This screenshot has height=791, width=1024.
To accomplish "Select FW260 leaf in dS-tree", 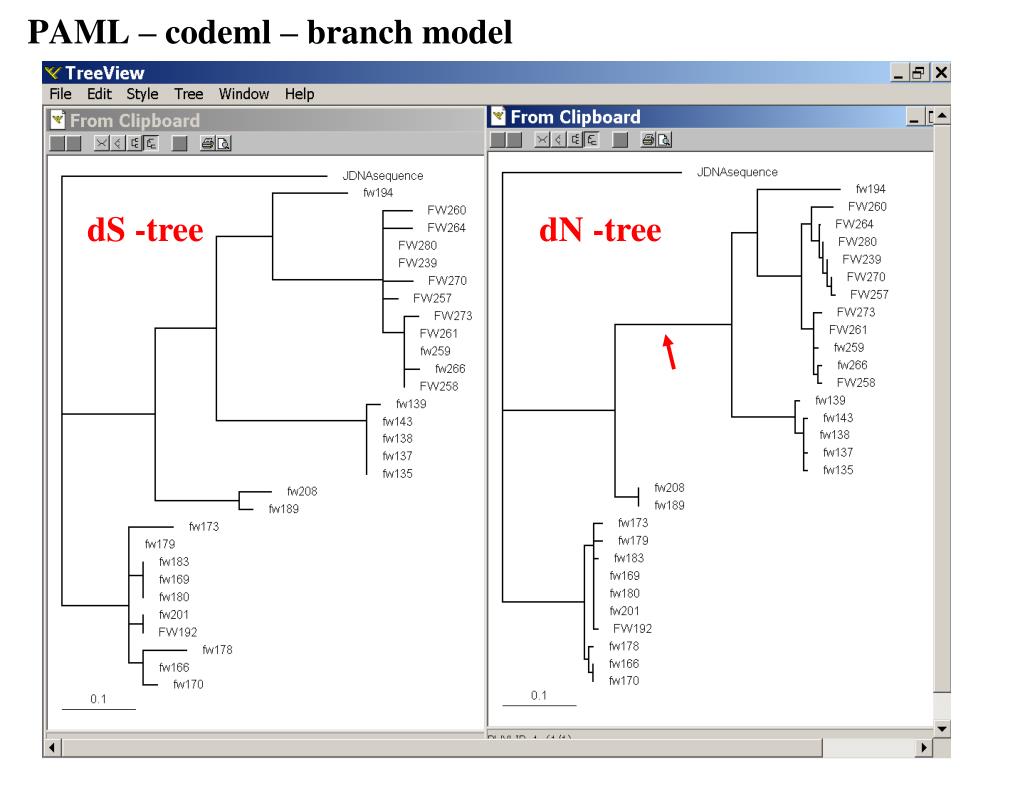I will (447, 210).
